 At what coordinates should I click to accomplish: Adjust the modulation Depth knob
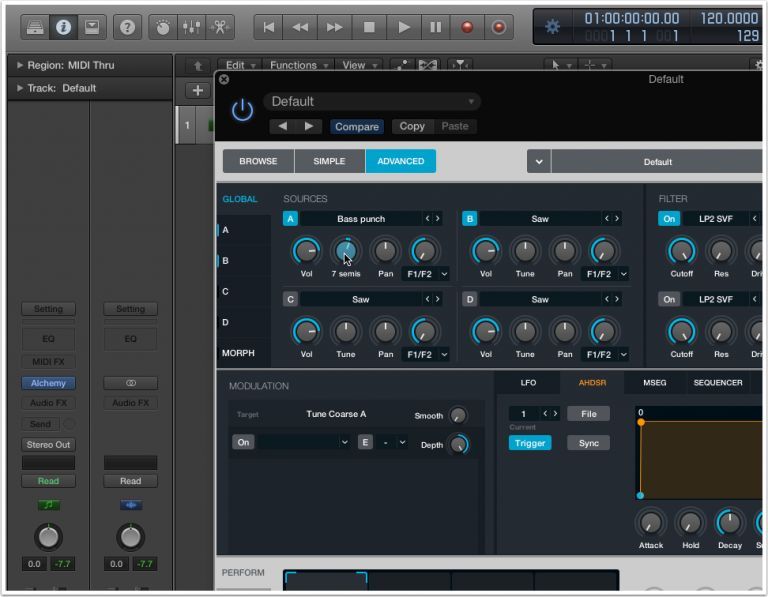[458, 444]
